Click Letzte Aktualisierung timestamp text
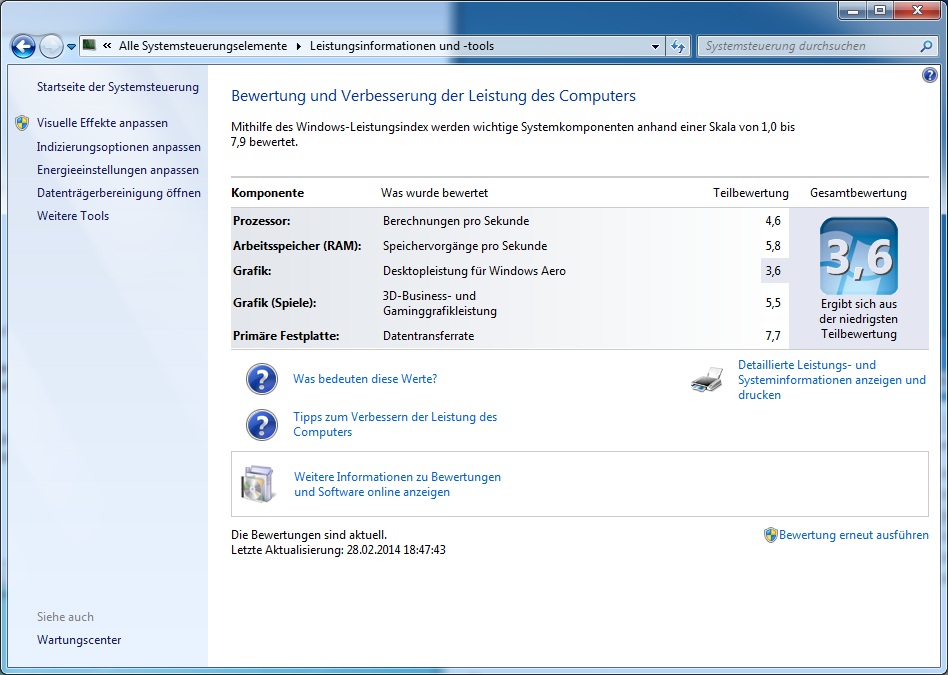 click(339, 550)
